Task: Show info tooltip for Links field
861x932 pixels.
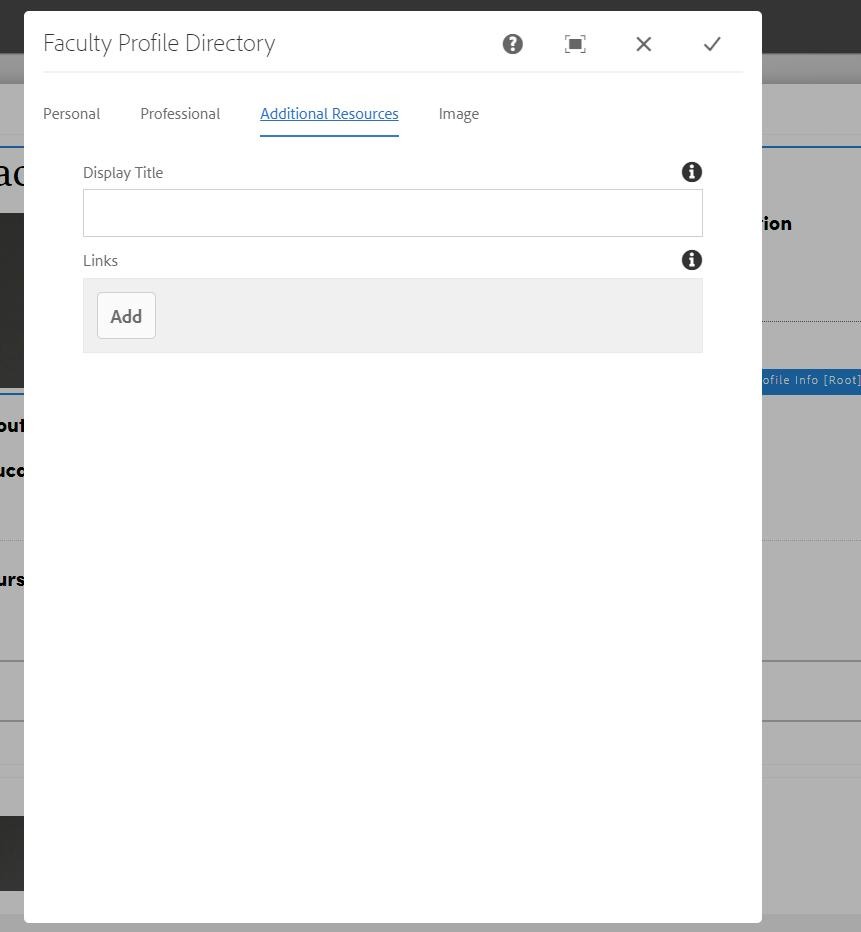Action: tap(691, 260)
